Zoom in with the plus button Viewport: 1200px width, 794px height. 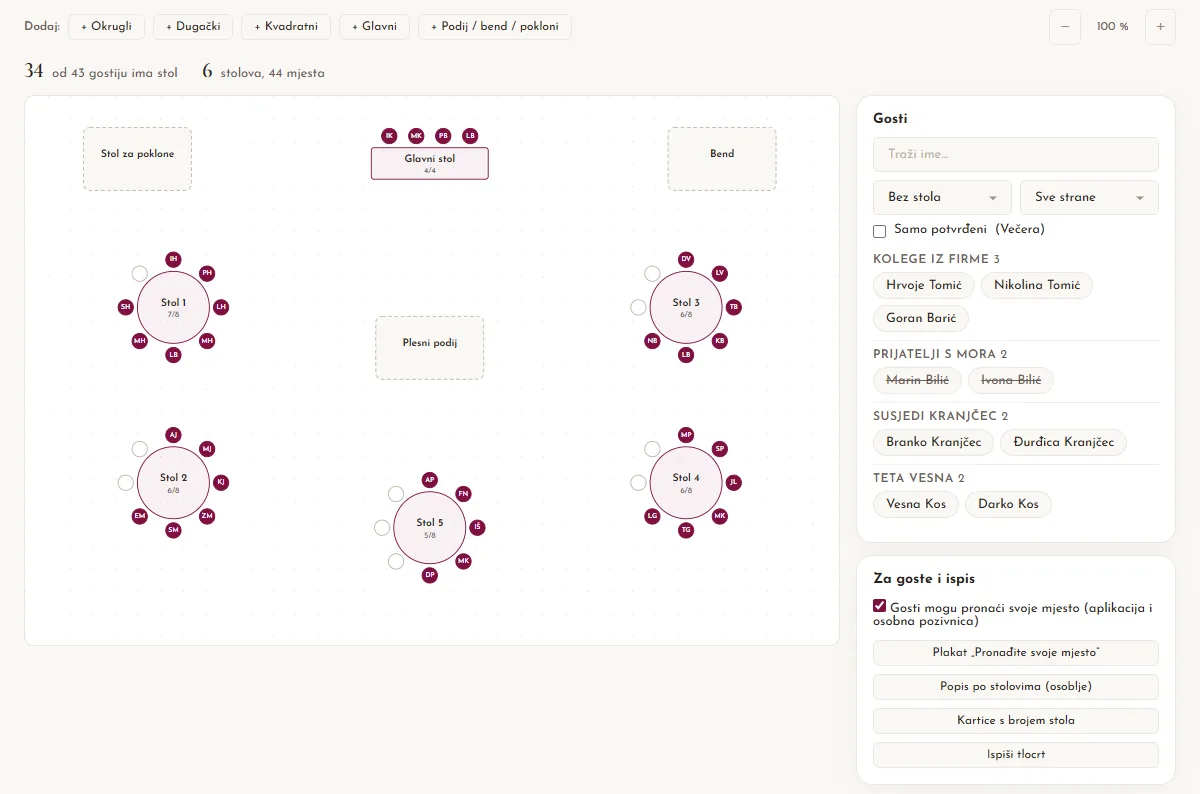coord(1160,27)
